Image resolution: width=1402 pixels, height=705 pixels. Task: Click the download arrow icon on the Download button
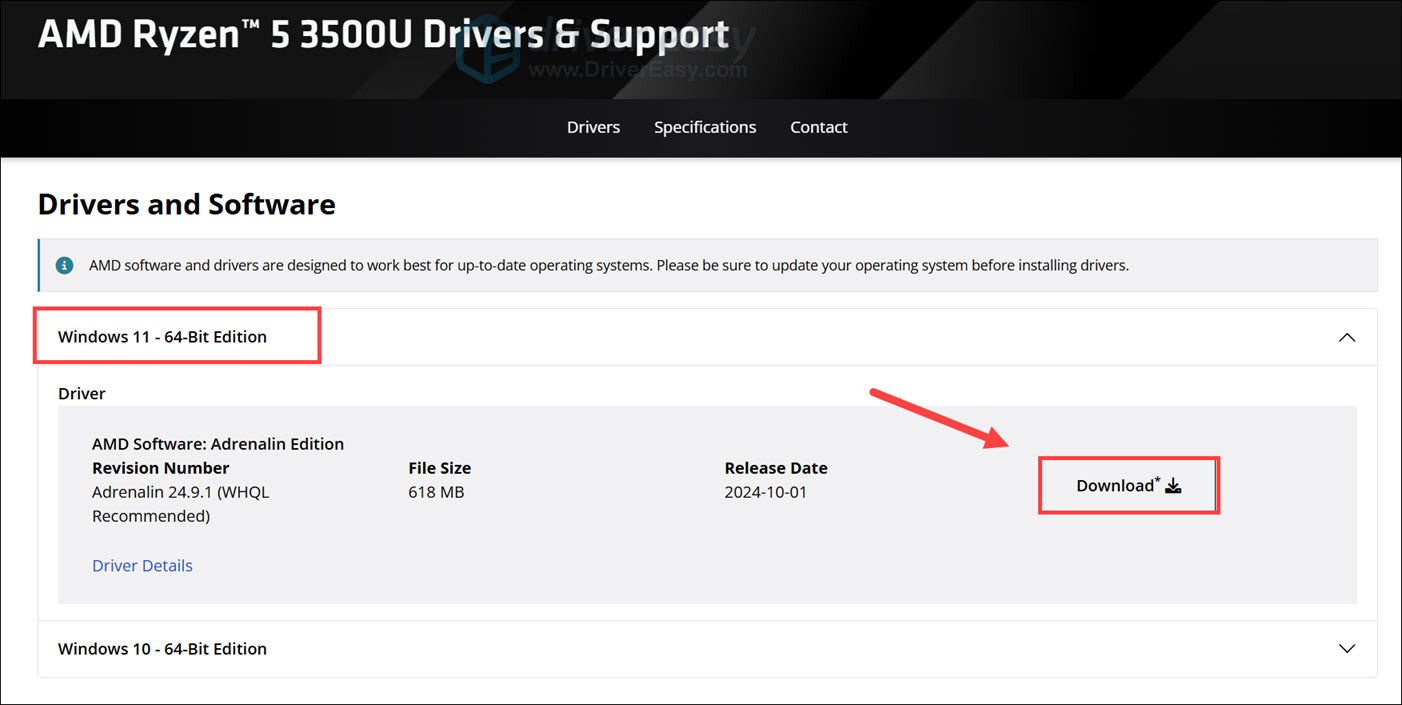point(1171,484)
